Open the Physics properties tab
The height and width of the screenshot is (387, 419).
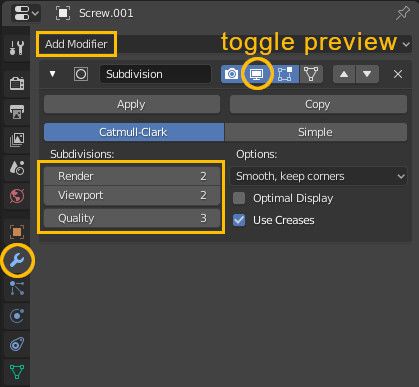[17, 316]
